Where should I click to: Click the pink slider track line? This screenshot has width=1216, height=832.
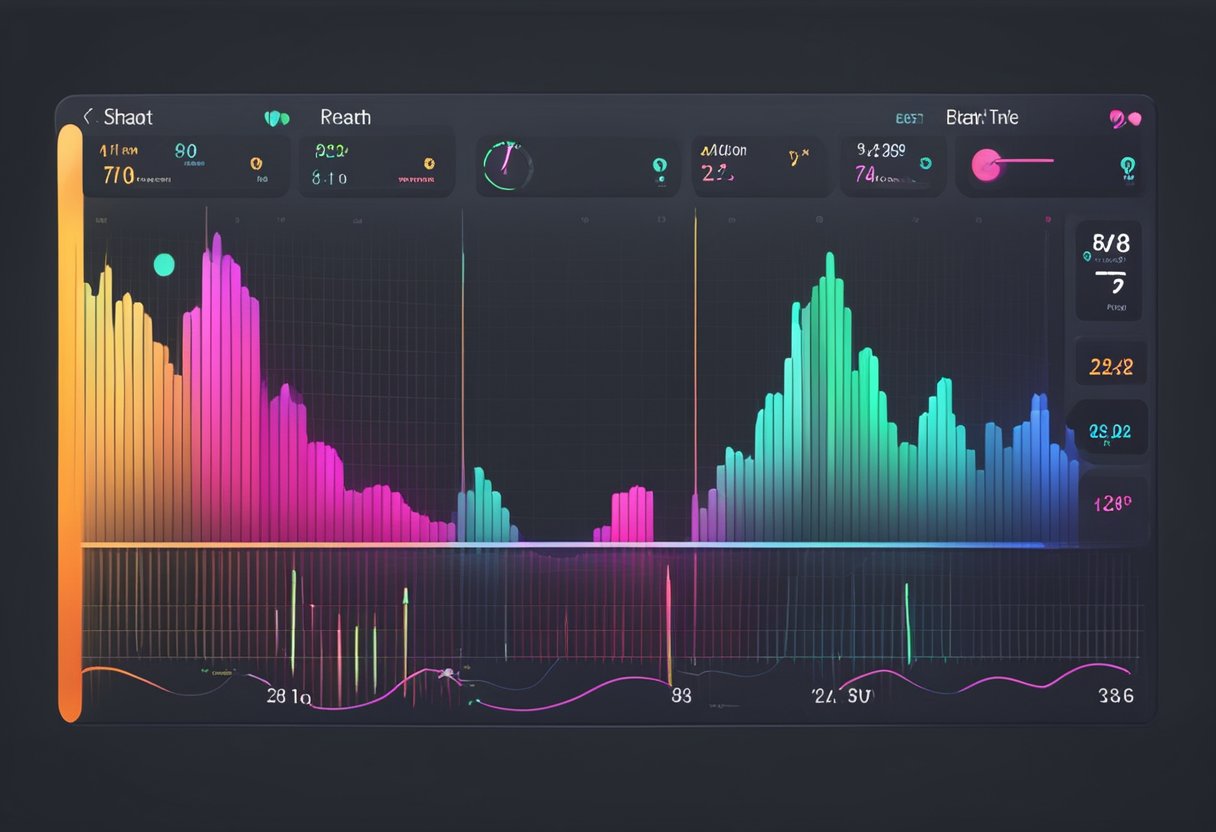[x=1027, y=160]
